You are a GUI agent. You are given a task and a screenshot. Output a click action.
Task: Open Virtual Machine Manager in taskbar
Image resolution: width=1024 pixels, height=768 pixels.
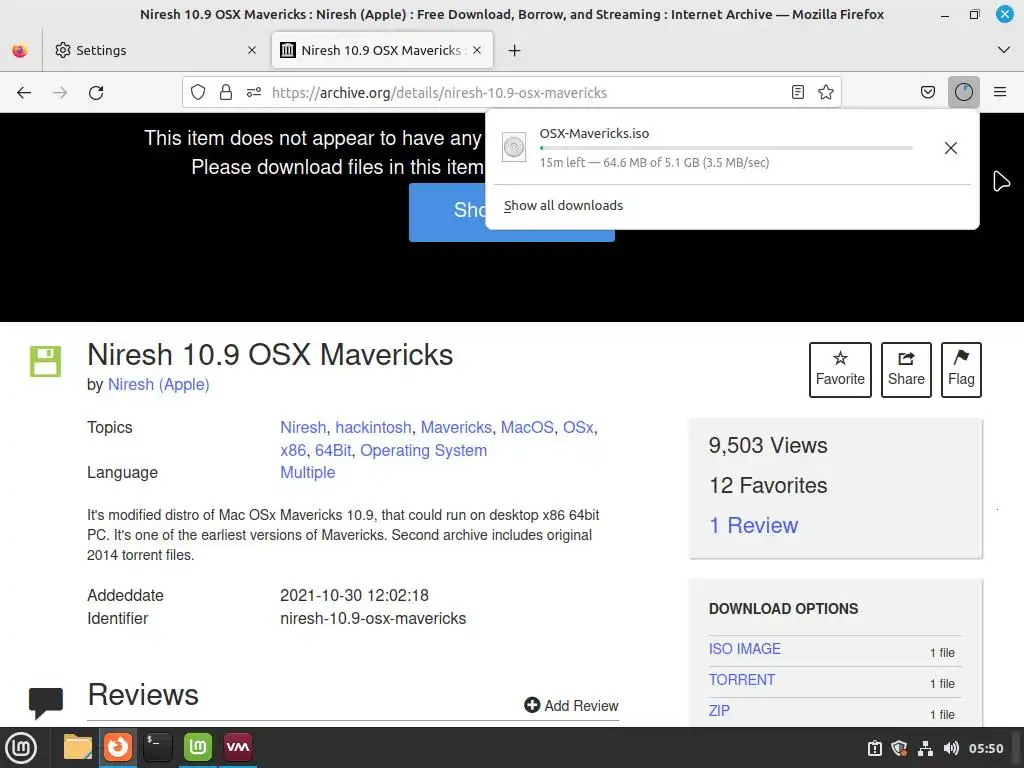click(238, 747)
